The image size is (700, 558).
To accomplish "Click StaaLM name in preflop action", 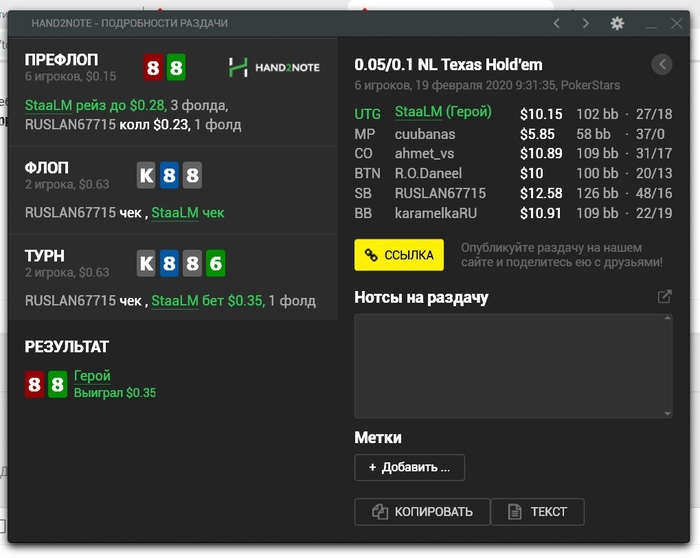I will click(49, 105).
